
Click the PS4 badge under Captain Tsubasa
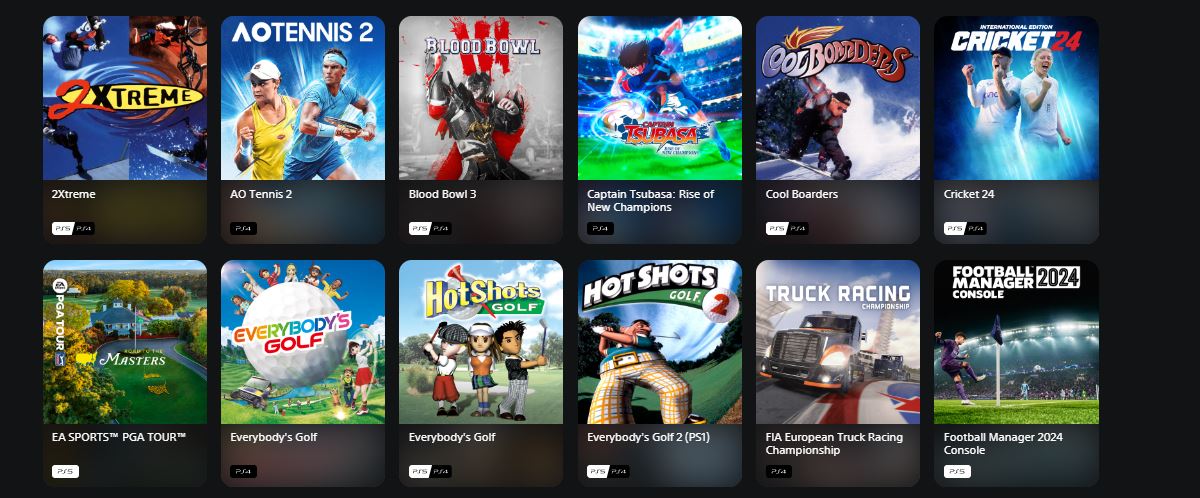pyautogui.click(x=600, y=228)
